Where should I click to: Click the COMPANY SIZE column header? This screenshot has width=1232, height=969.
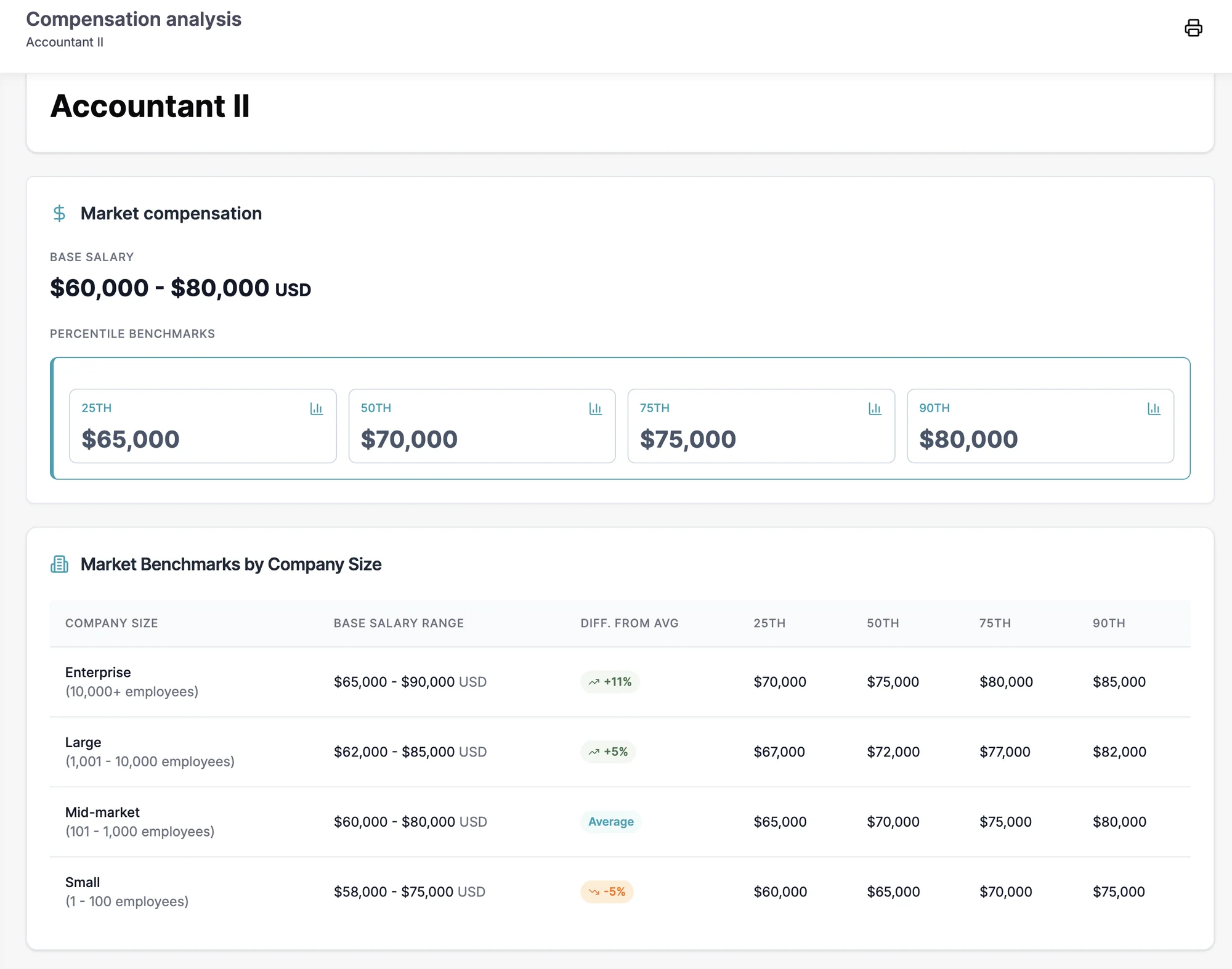(111, 623)
